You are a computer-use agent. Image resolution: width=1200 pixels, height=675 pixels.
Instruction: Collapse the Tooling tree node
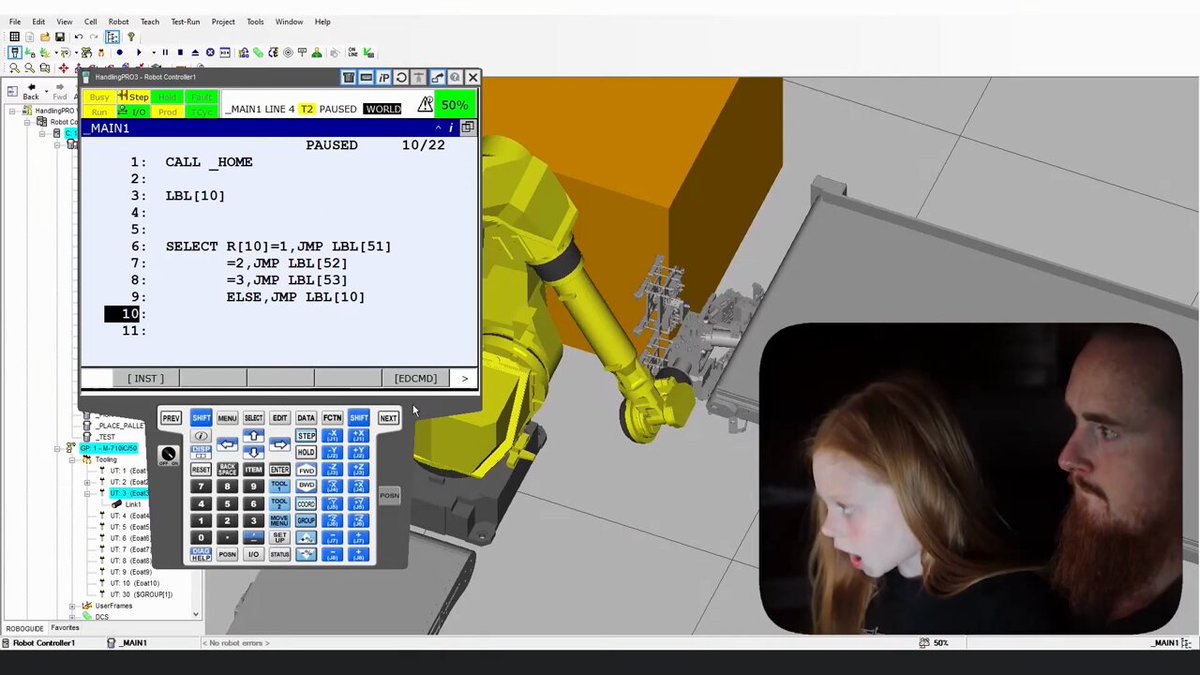tap(72, 460)
